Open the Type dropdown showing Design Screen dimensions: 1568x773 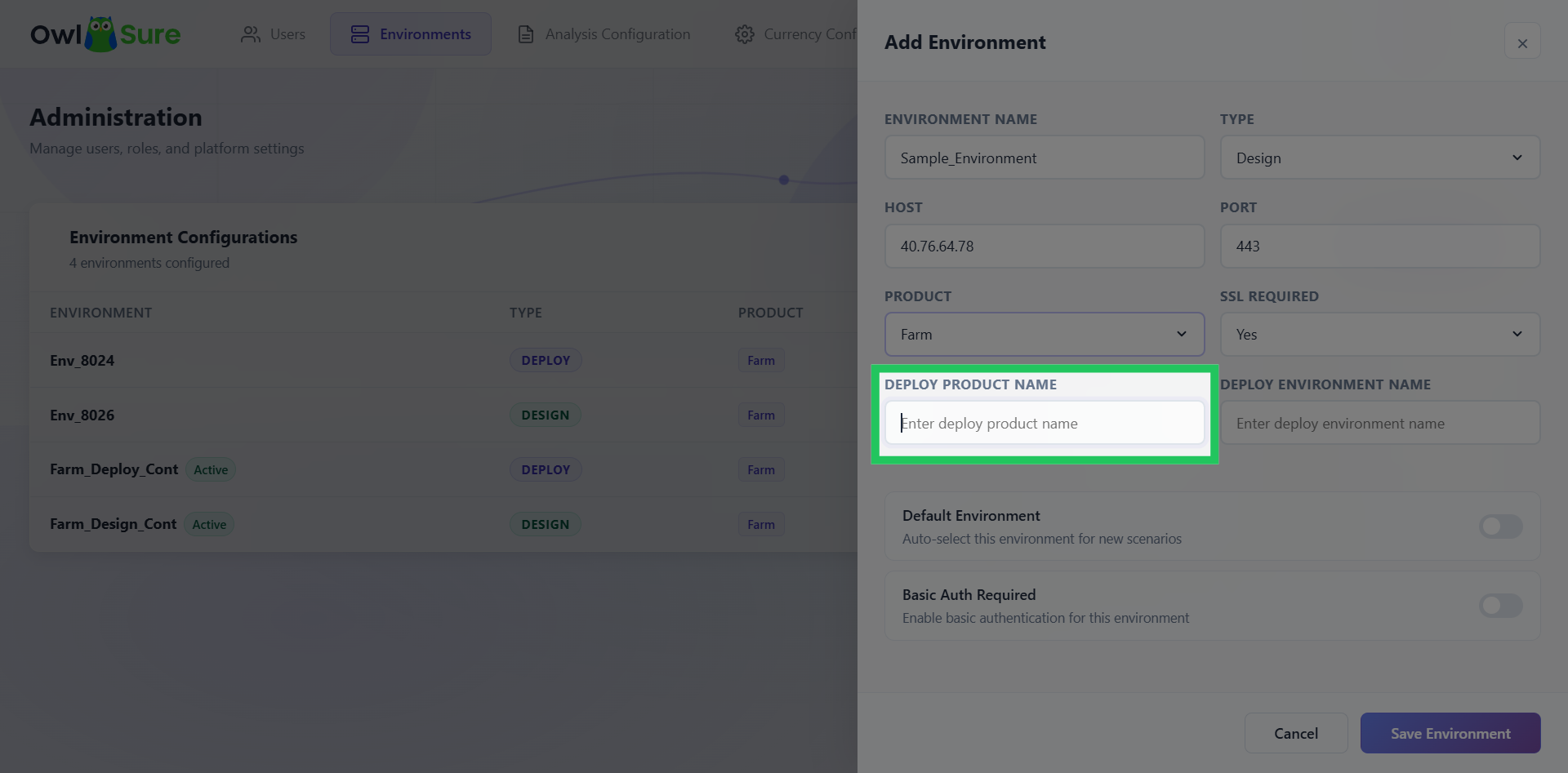1380,158
